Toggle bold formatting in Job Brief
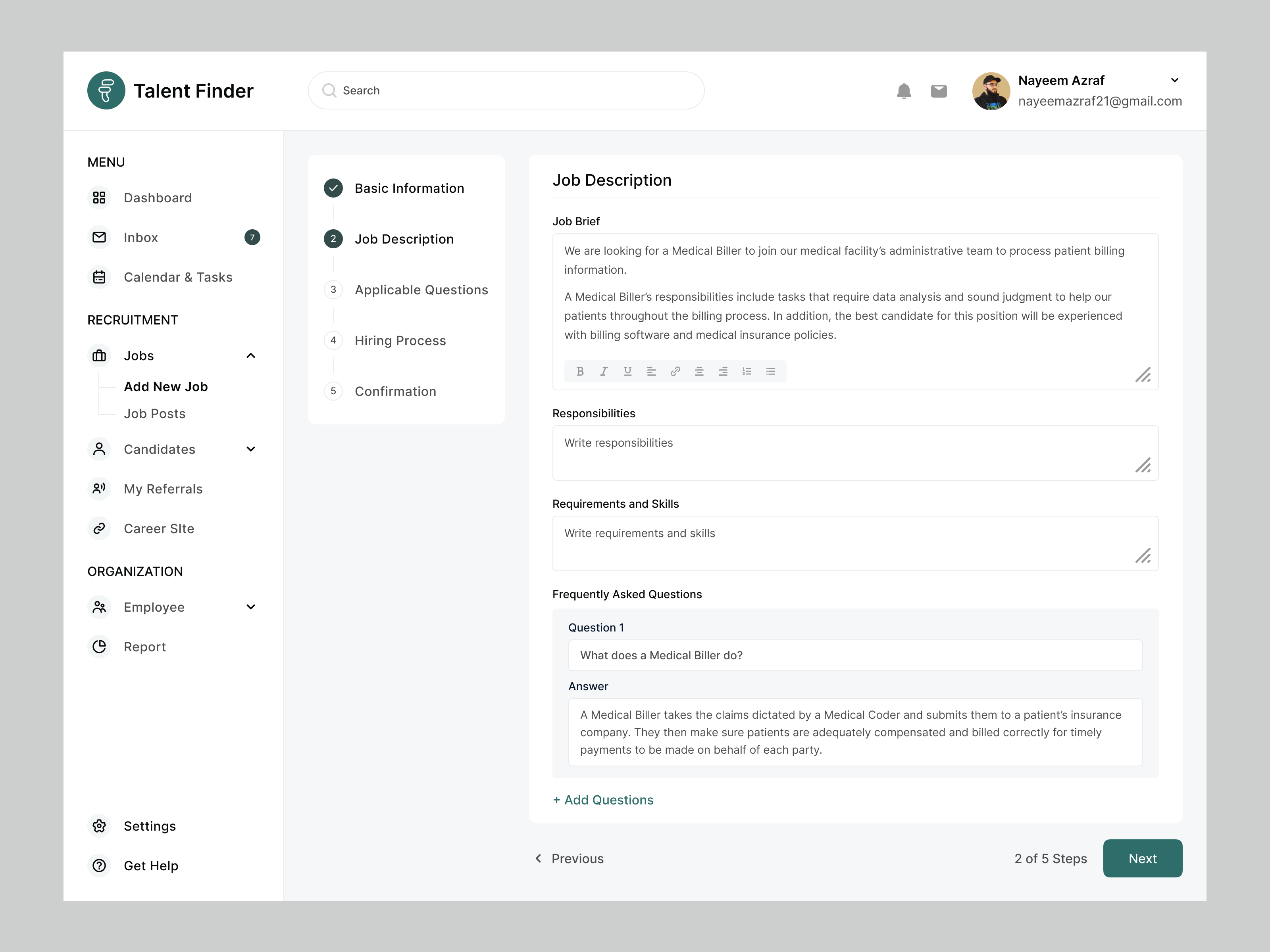 (580, 371)
